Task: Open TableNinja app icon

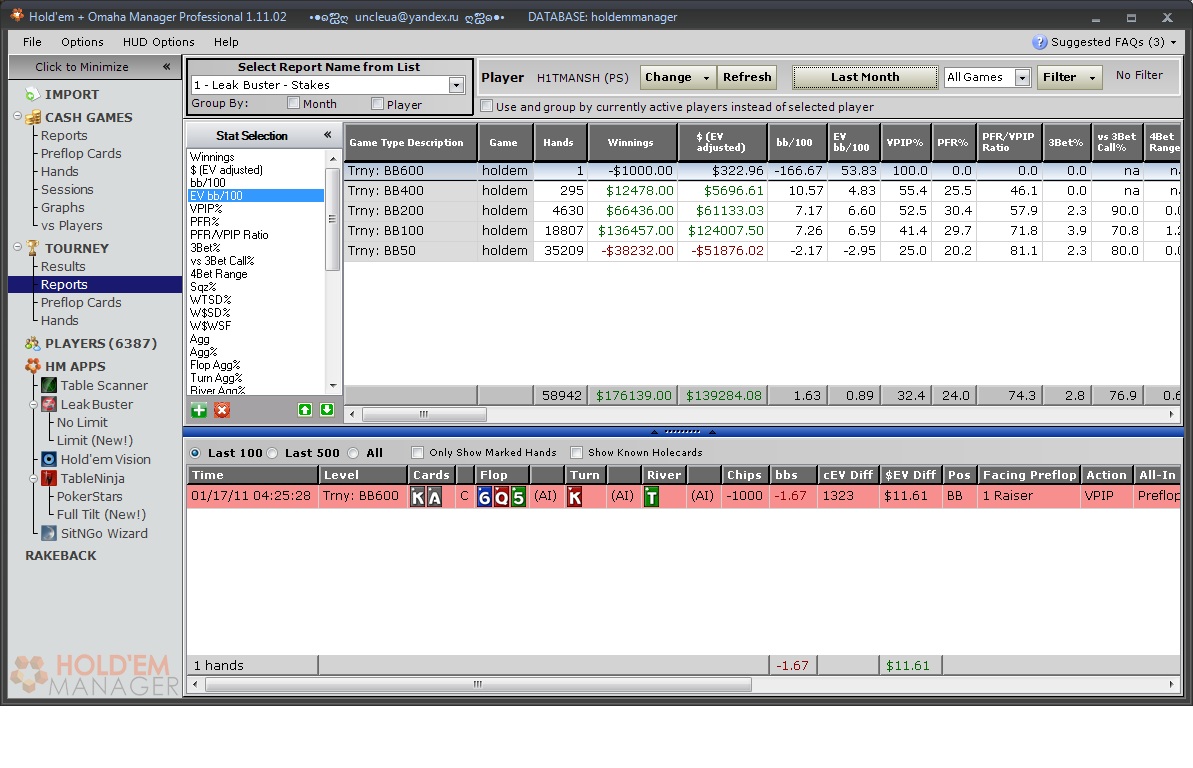Action: pos(49,478)
